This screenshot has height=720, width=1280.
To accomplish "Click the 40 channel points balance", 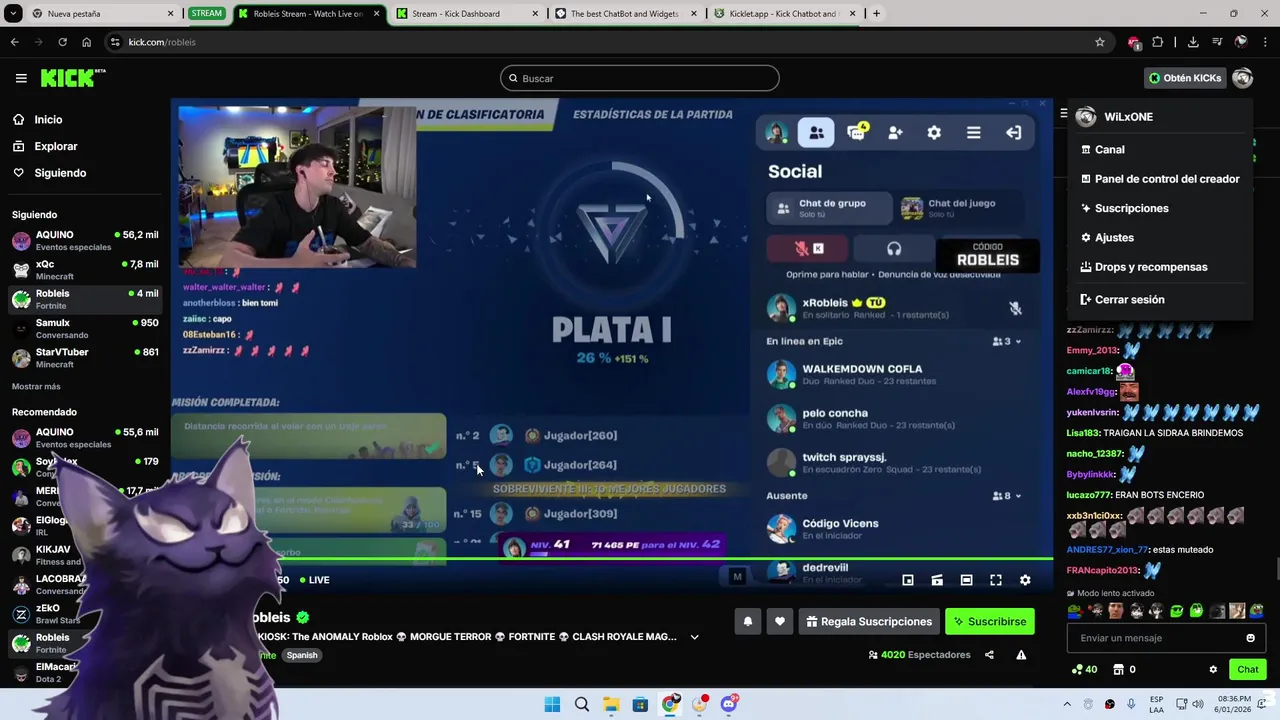I will (x=1085, y=670).
